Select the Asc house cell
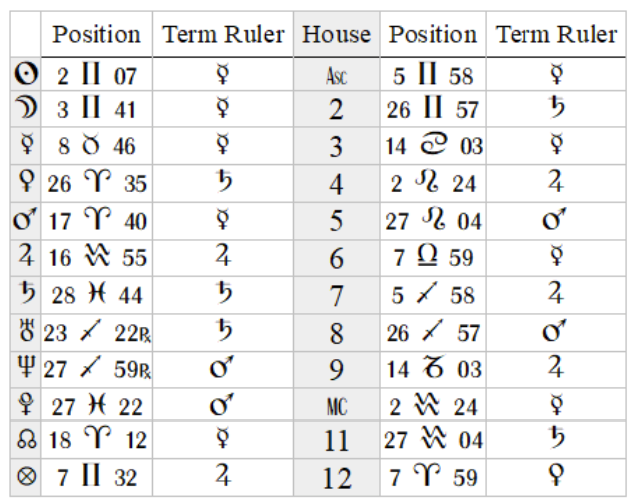 pos(337,74)
